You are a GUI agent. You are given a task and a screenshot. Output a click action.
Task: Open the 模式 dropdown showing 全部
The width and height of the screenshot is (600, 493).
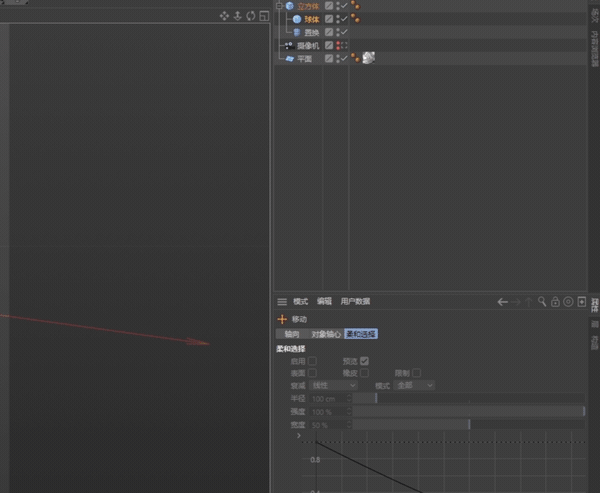point(414,385)
